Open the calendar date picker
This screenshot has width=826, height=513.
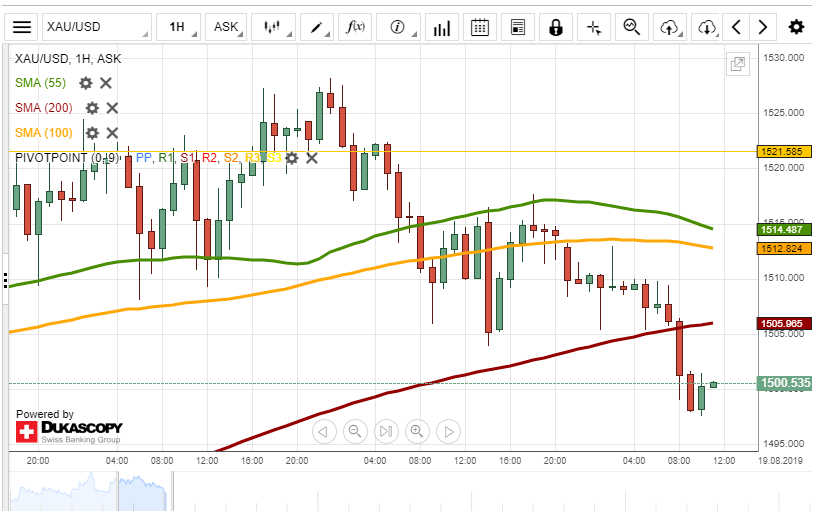tap(480, 27)
